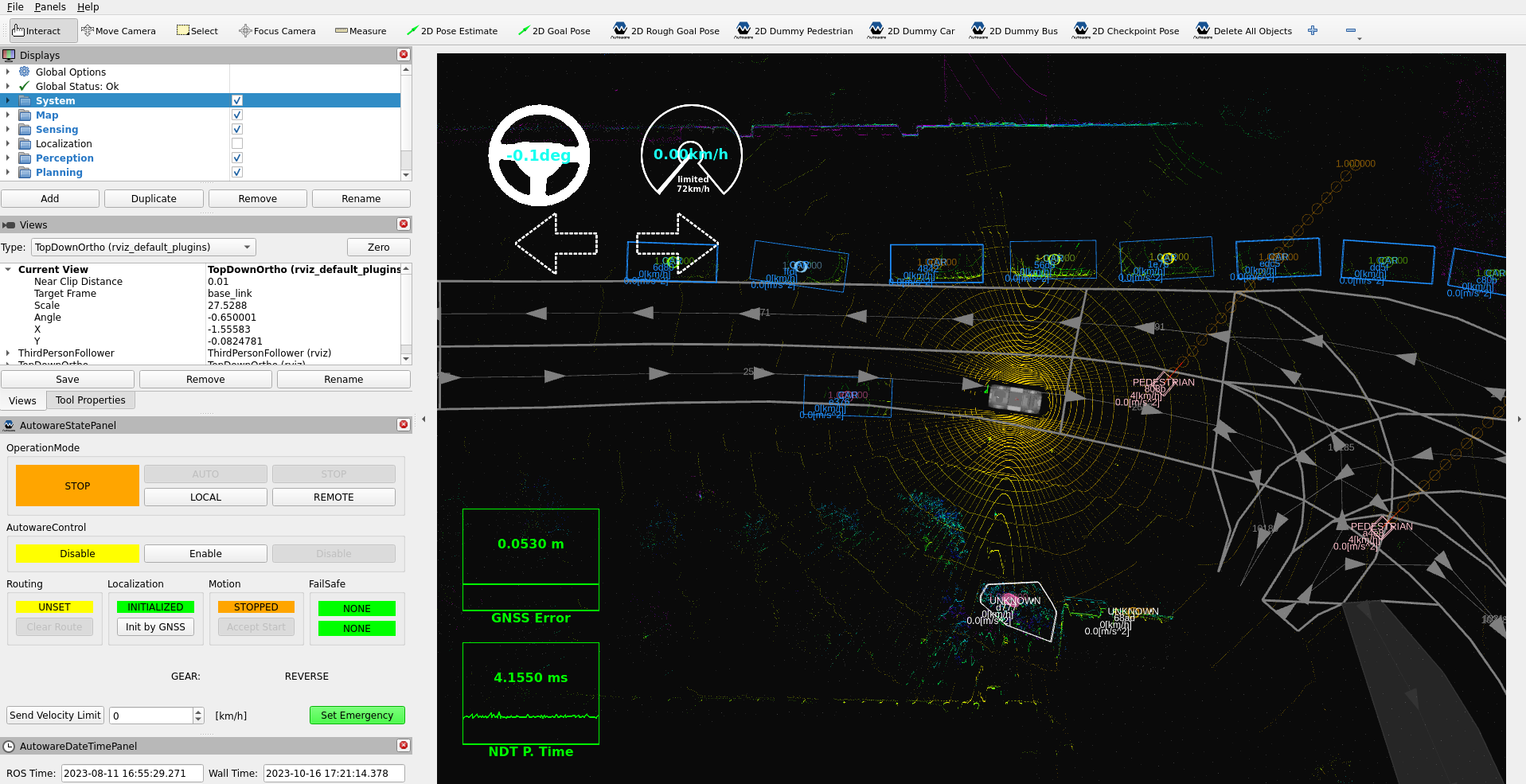Viewport: 1526px width, 784px height.
Task: Open the Panels menu
Action: (50, 7)
